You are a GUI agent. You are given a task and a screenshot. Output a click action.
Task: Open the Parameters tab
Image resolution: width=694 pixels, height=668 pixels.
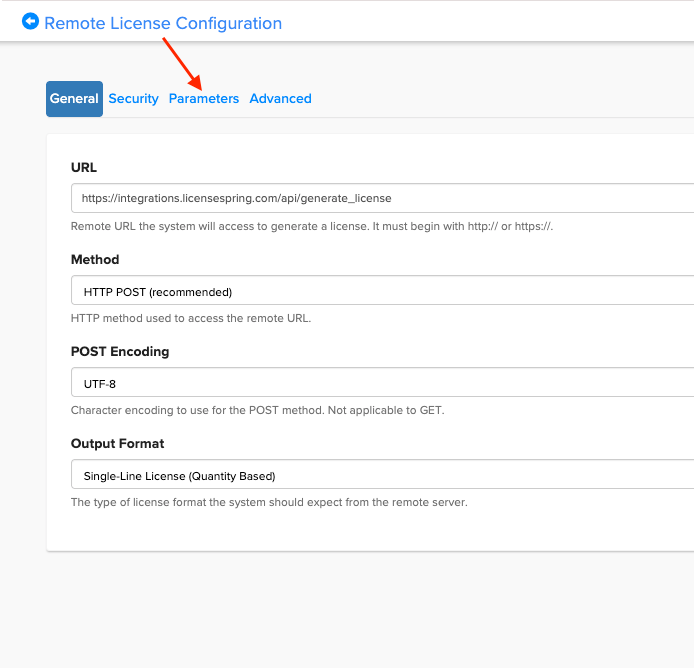[x=204, y=99]
